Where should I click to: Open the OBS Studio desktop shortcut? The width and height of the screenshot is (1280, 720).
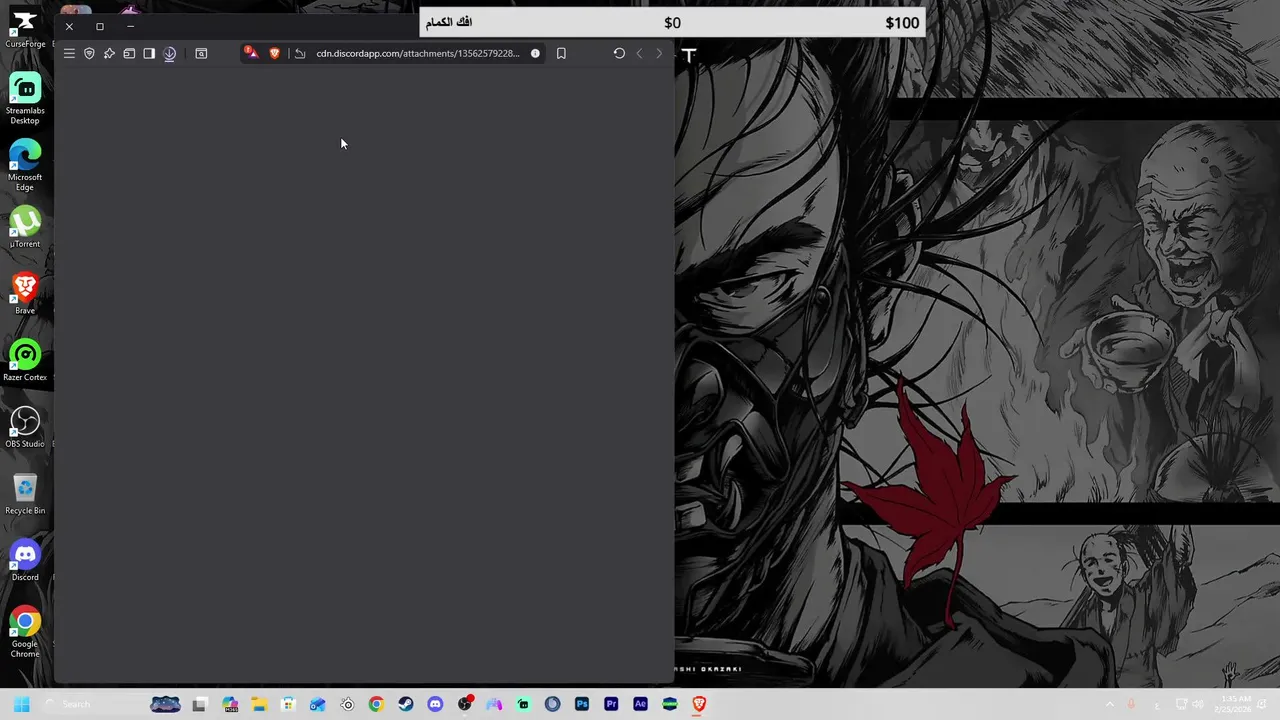pos(25,427)
